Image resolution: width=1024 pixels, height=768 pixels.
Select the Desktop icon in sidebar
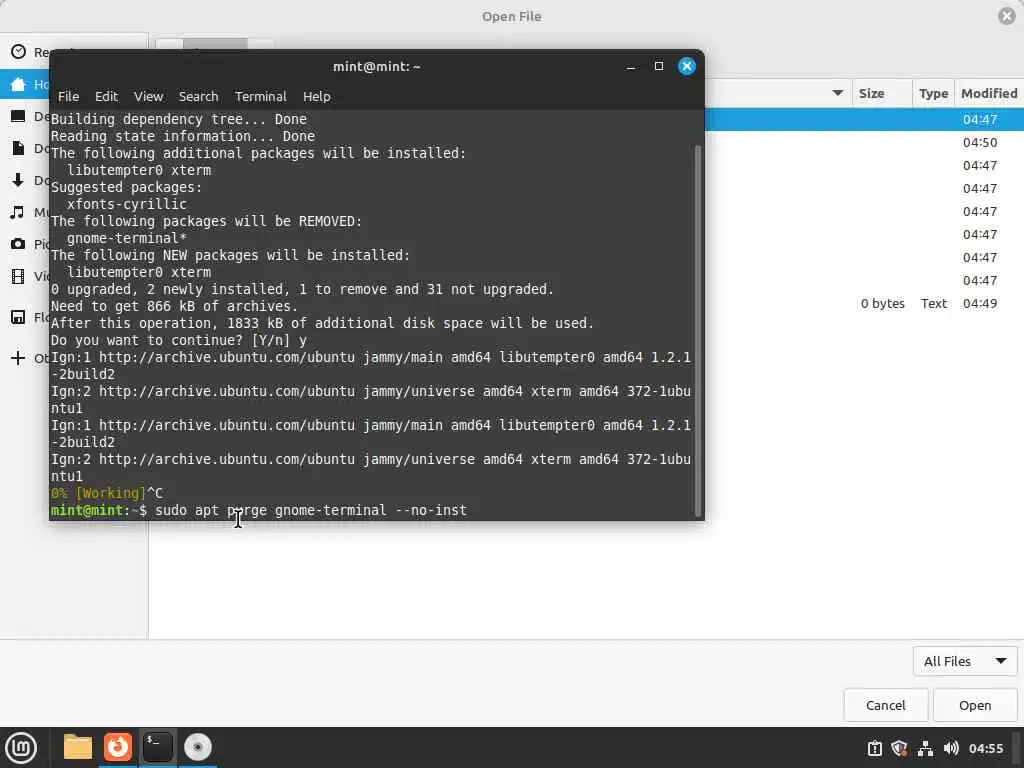18,116
